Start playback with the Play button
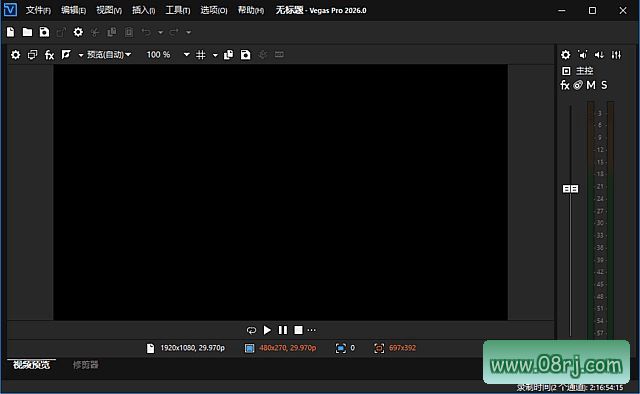This screenshot has height=394, width=640. (x=267, y=330)
